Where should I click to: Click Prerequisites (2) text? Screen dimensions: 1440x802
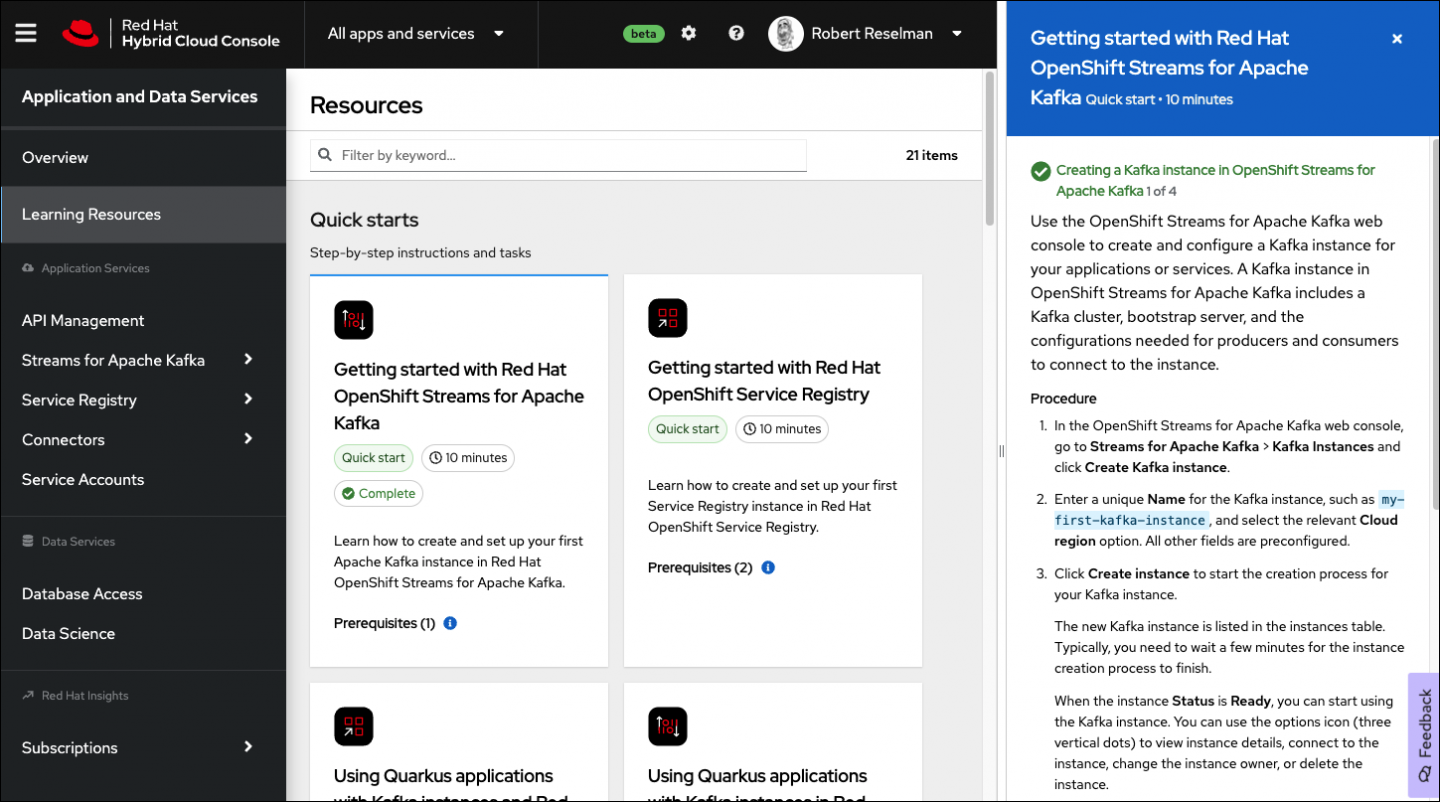coord(700,567)
